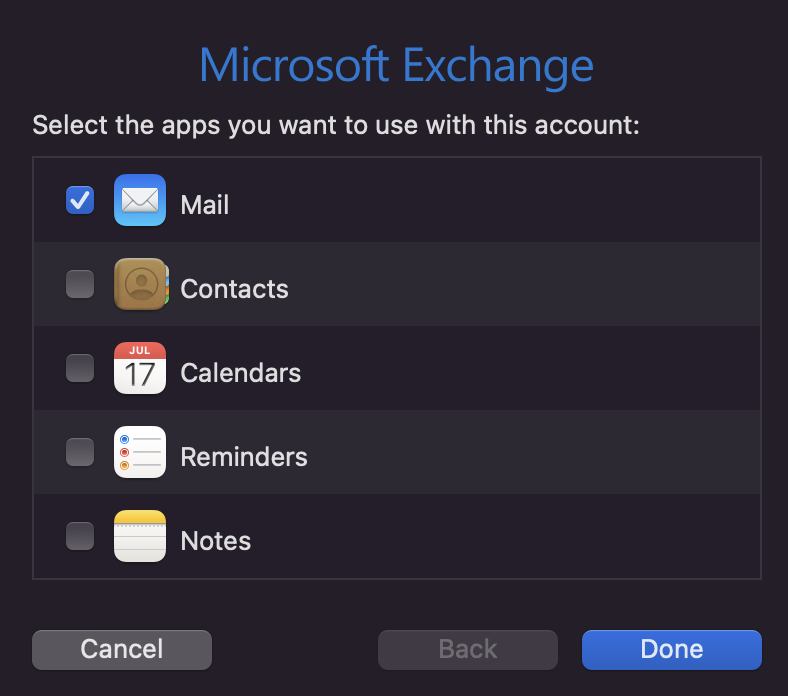Click the Mail envelope icon
Image resolution: width=788 pixels, height=696 pixels.
(140, 200)
